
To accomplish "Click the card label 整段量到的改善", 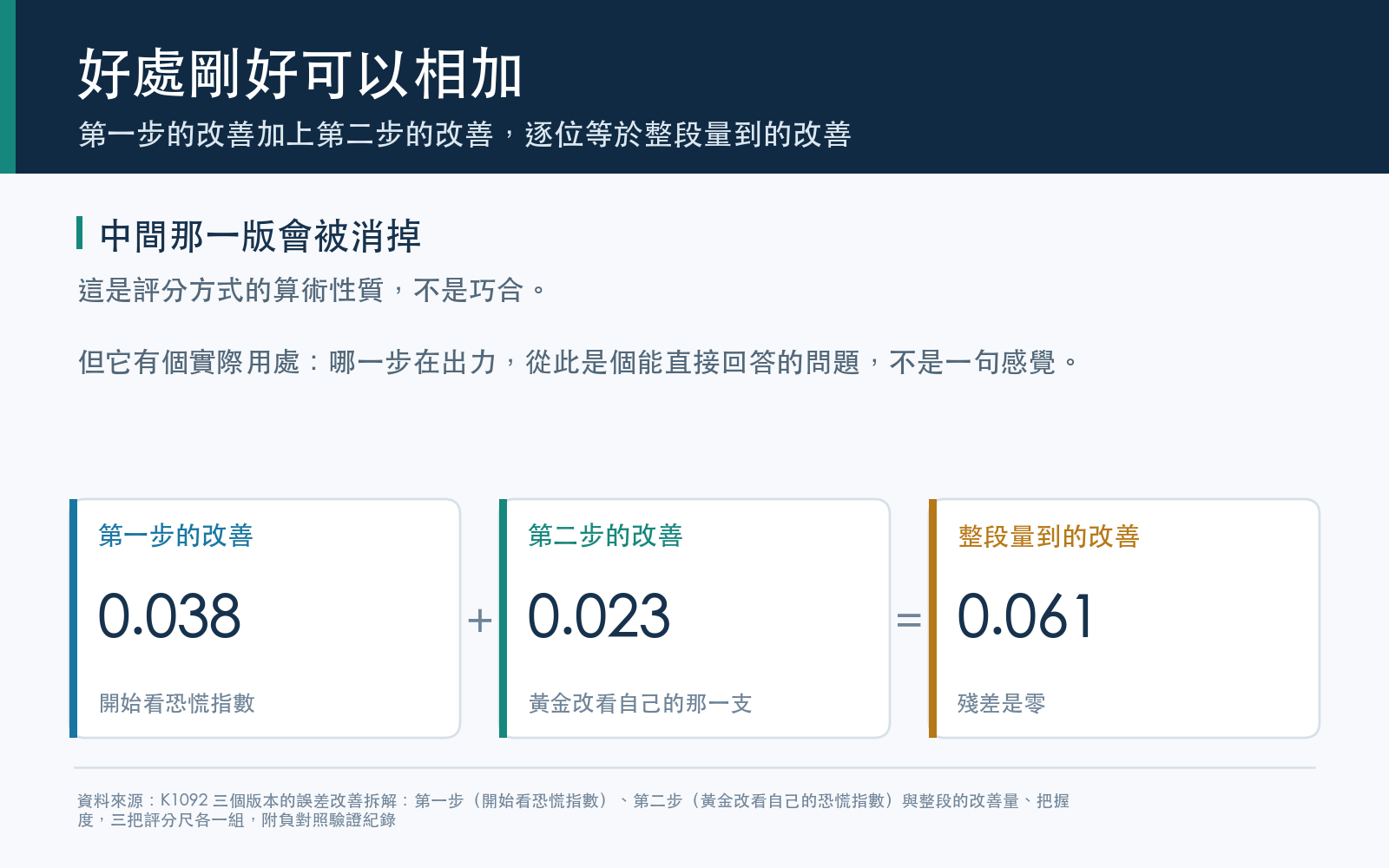I will click(1049, 536).
